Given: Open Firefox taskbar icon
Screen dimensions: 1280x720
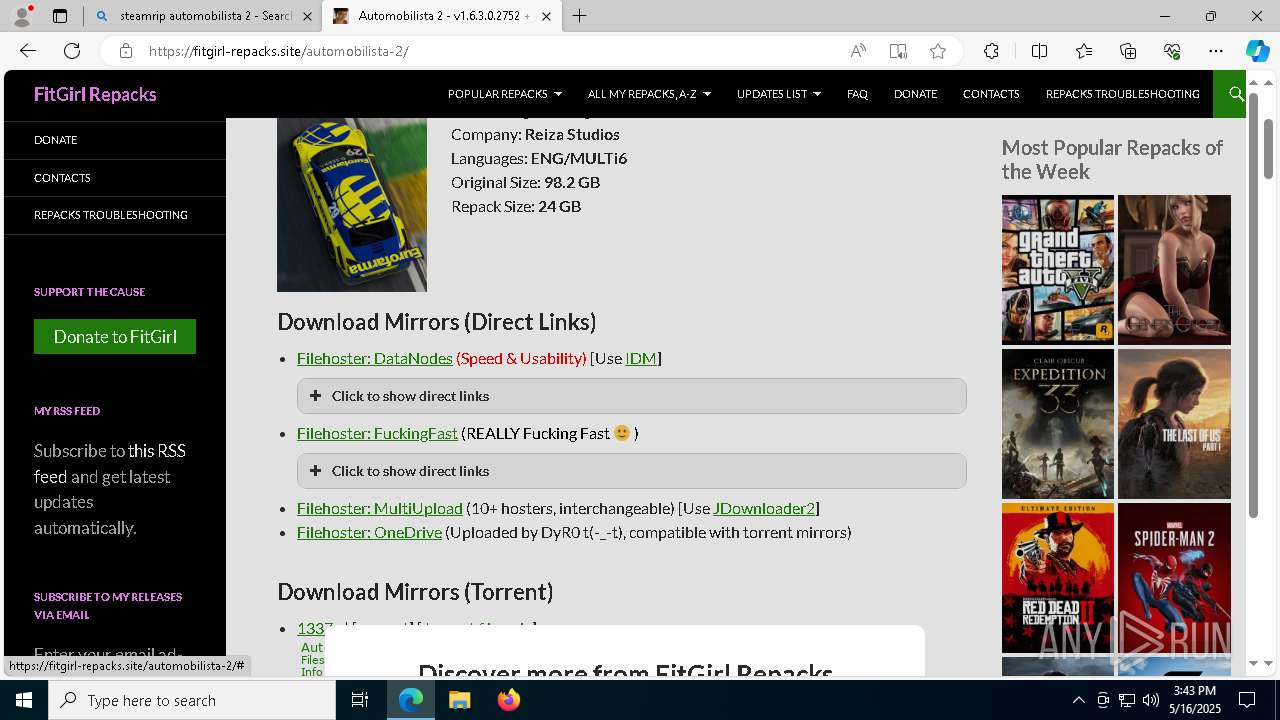Looking at the screenshot, I should pyautogui.click(x=508, y=700).
